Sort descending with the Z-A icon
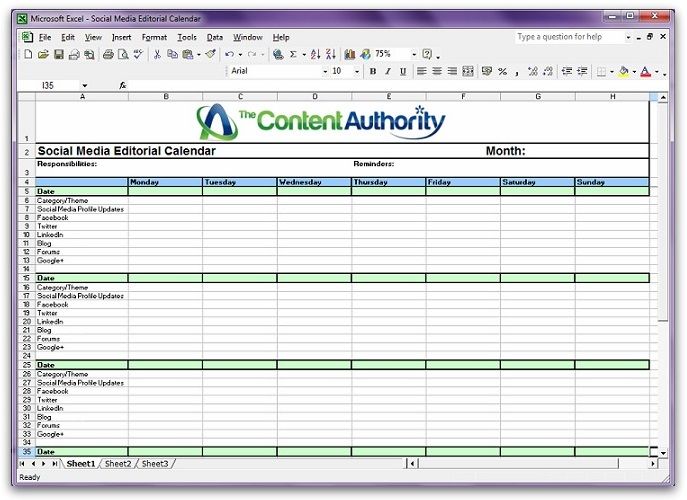Viewport: 687px width, 500px height. (x=331, y=54)
